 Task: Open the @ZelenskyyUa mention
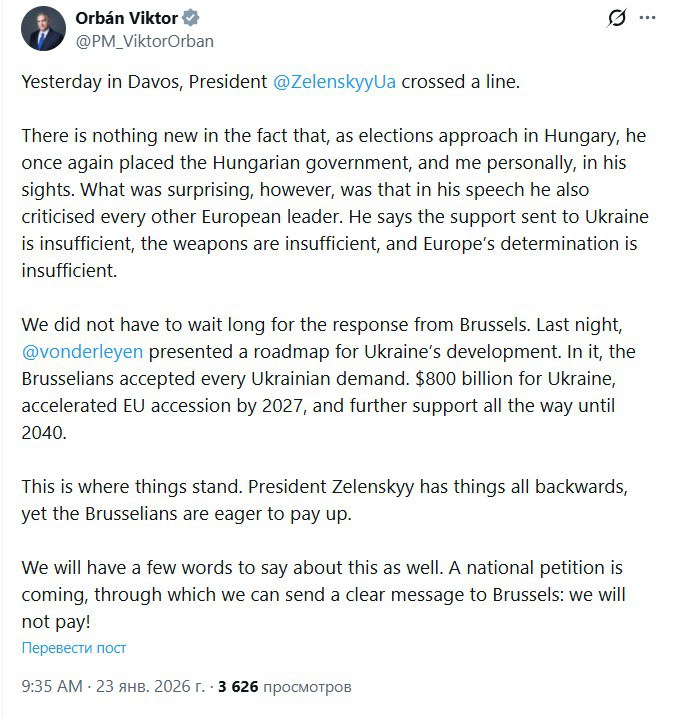coord(334,82)
